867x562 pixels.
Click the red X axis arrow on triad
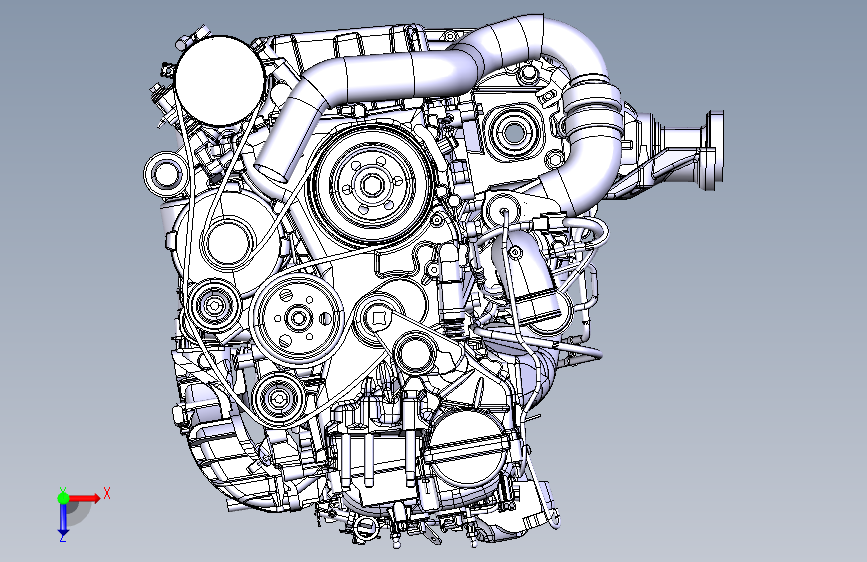click(x=86, y=498)
